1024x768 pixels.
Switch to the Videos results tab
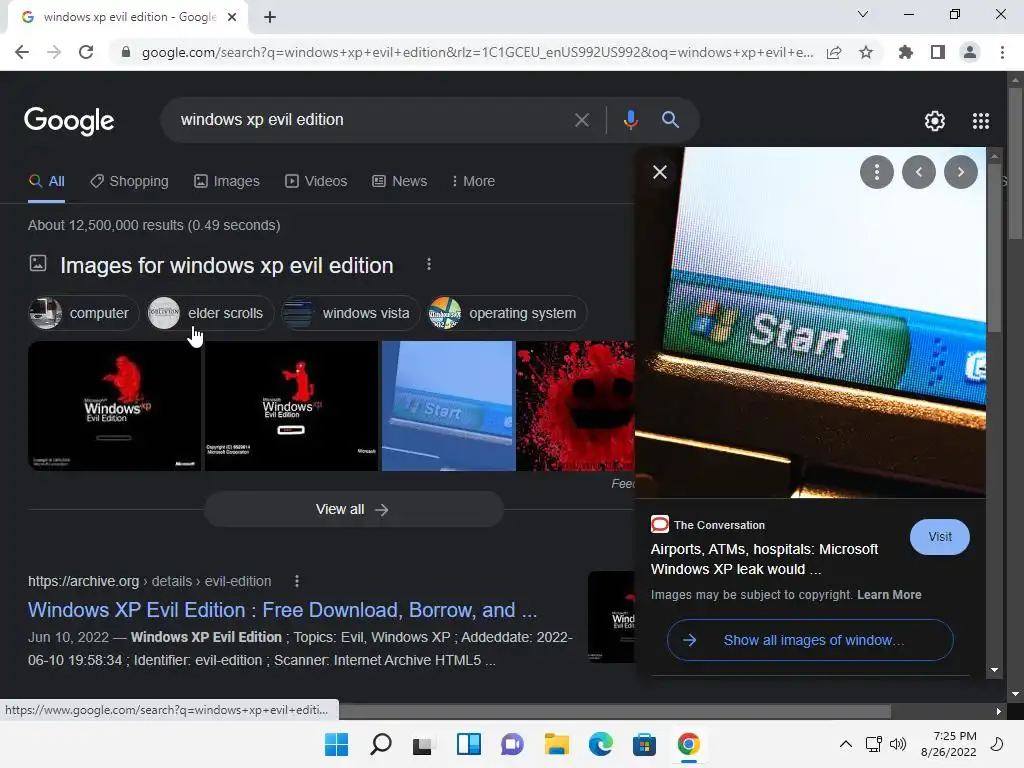316,182
